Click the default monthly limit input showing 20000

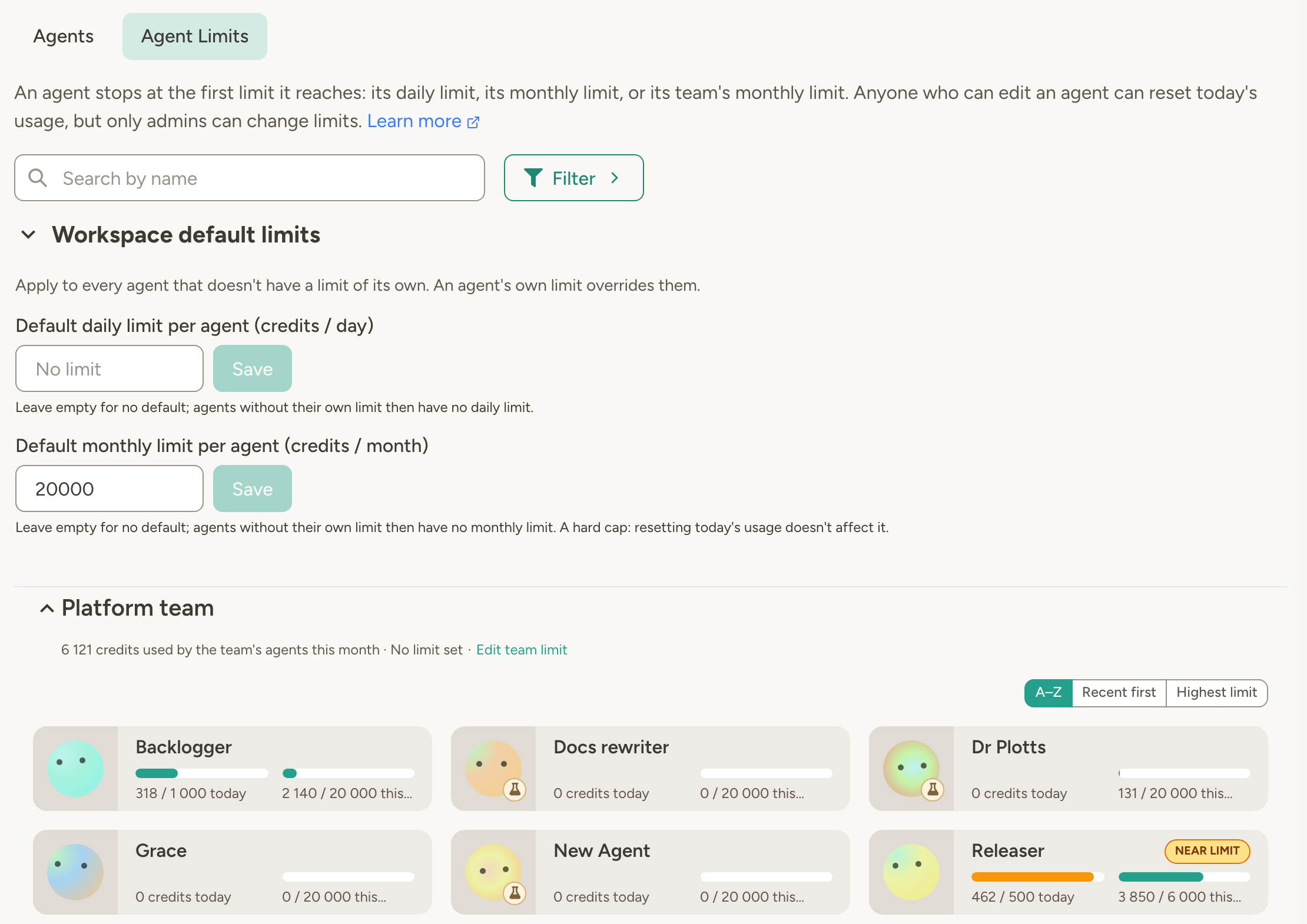point(110,488)
